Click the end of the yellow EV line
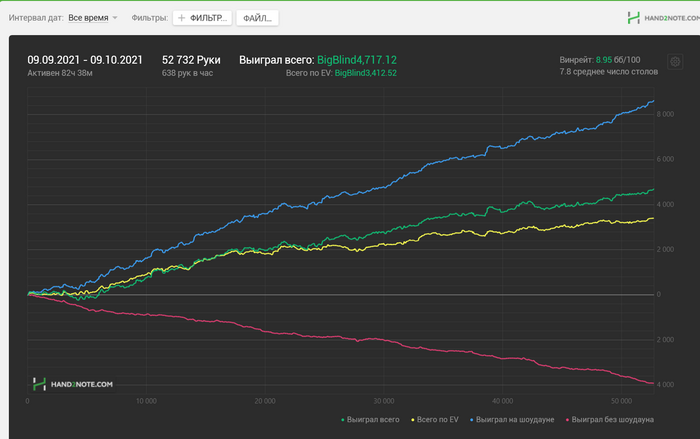Viewport: 700px width, 439px height. 654,218
